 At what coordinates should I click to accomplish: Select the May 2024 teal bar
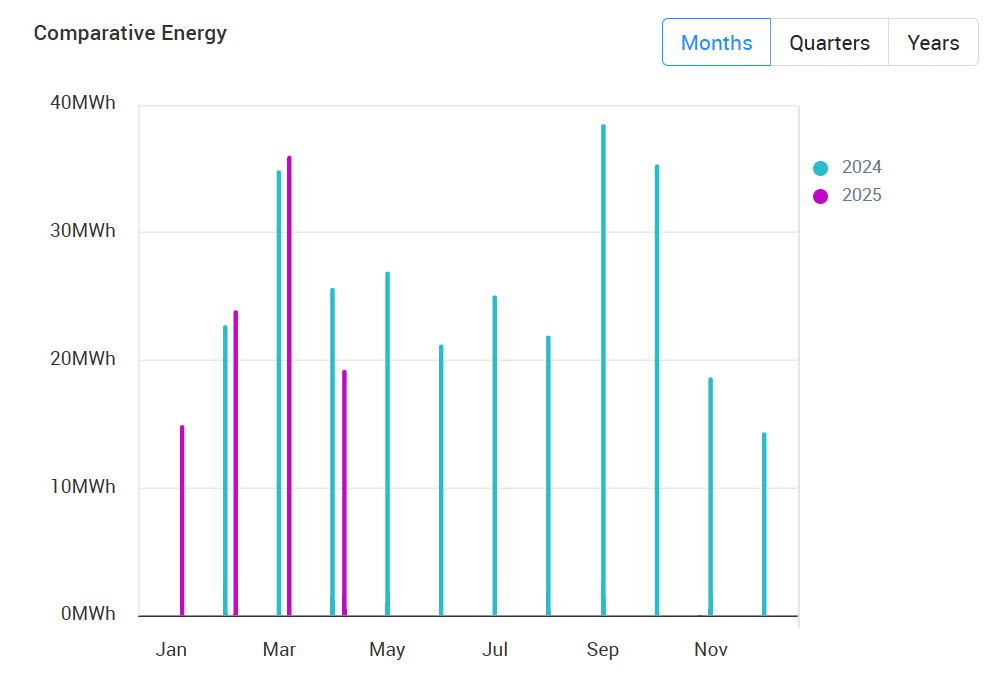[387, 443]
